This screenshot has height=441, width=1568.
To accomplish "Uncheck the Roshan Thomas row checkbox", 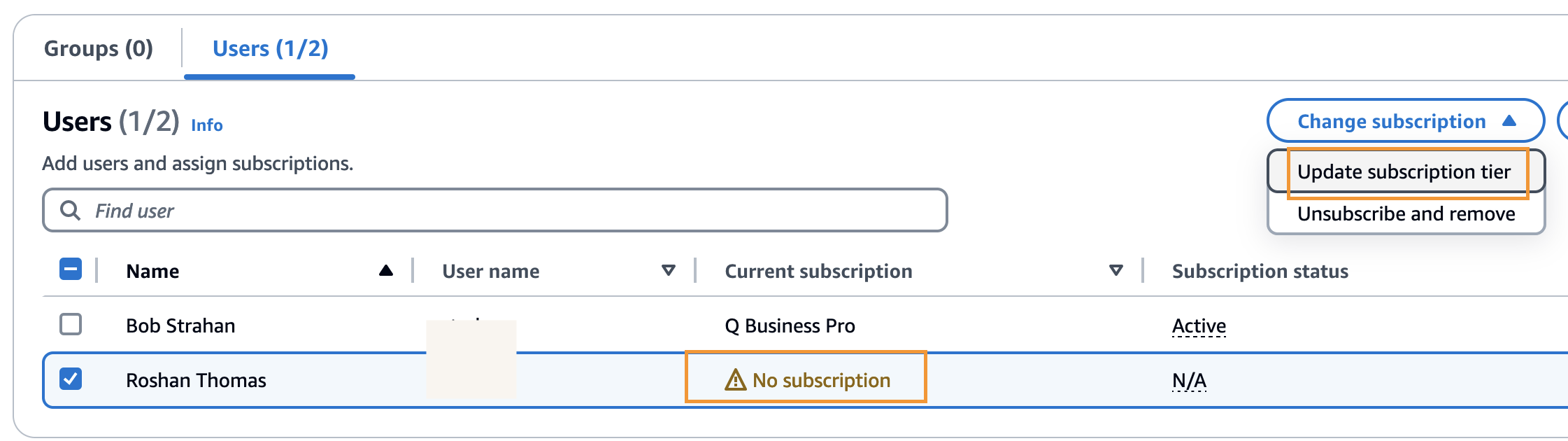I will pyautogui.click(x=71, y=379).
